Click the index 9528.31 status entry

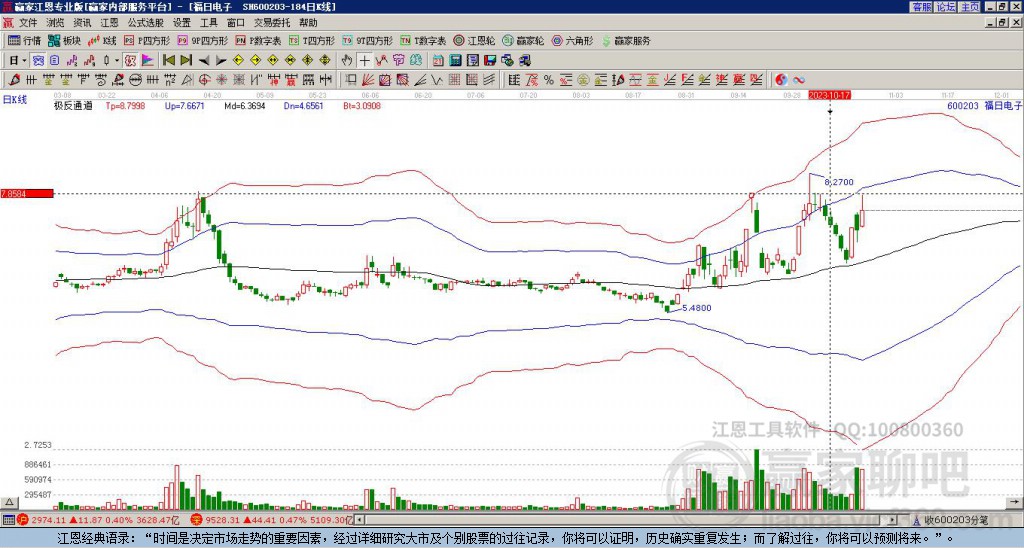(x=271, y=520)
